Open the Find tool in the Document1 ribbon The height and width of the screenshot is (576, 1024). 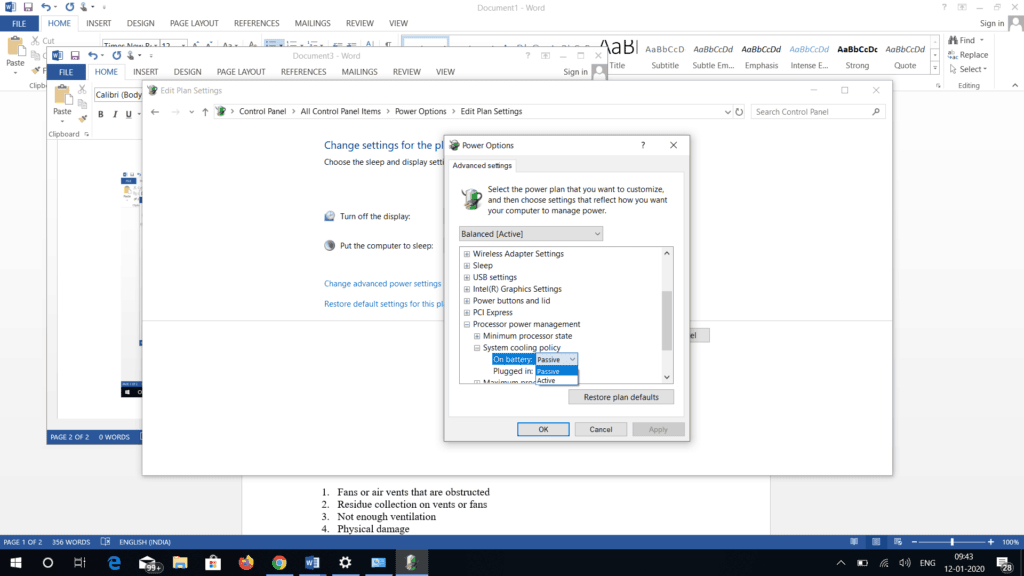(966, 40)
